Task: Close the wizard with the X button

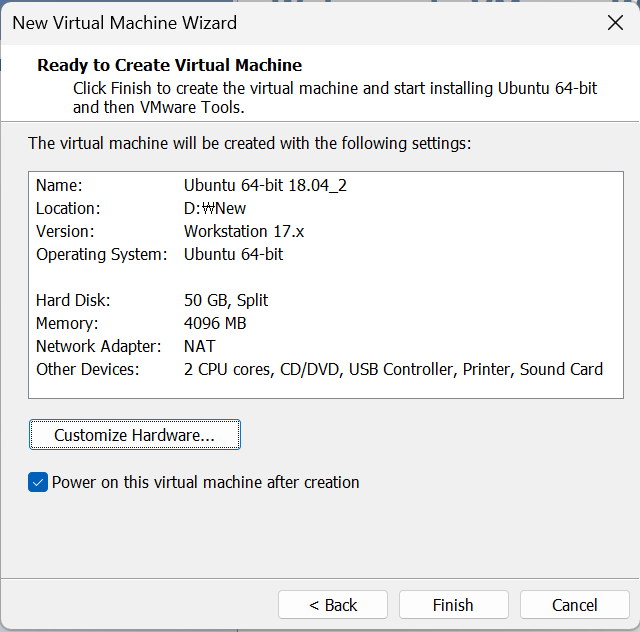Action: tap(615, 23)
